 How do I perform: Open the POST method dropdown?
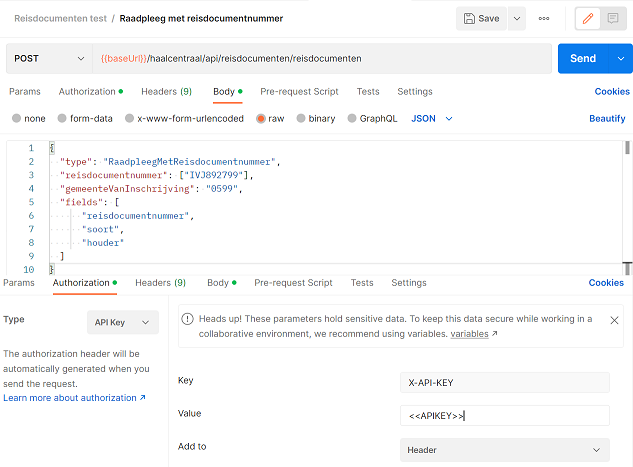coord(49,59)
